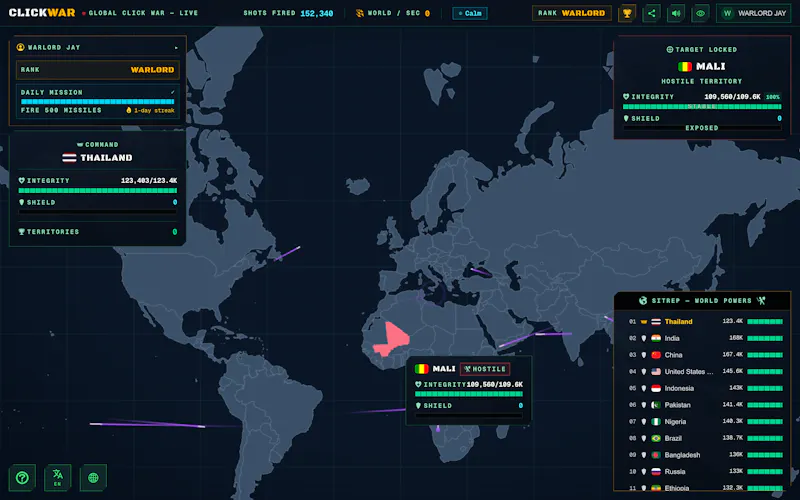Image resolution: width=800 pixels, height=500 pixels.
Task: Click the Warlord Jay avatar icon in the profile panel
Action: pos(20,47)
